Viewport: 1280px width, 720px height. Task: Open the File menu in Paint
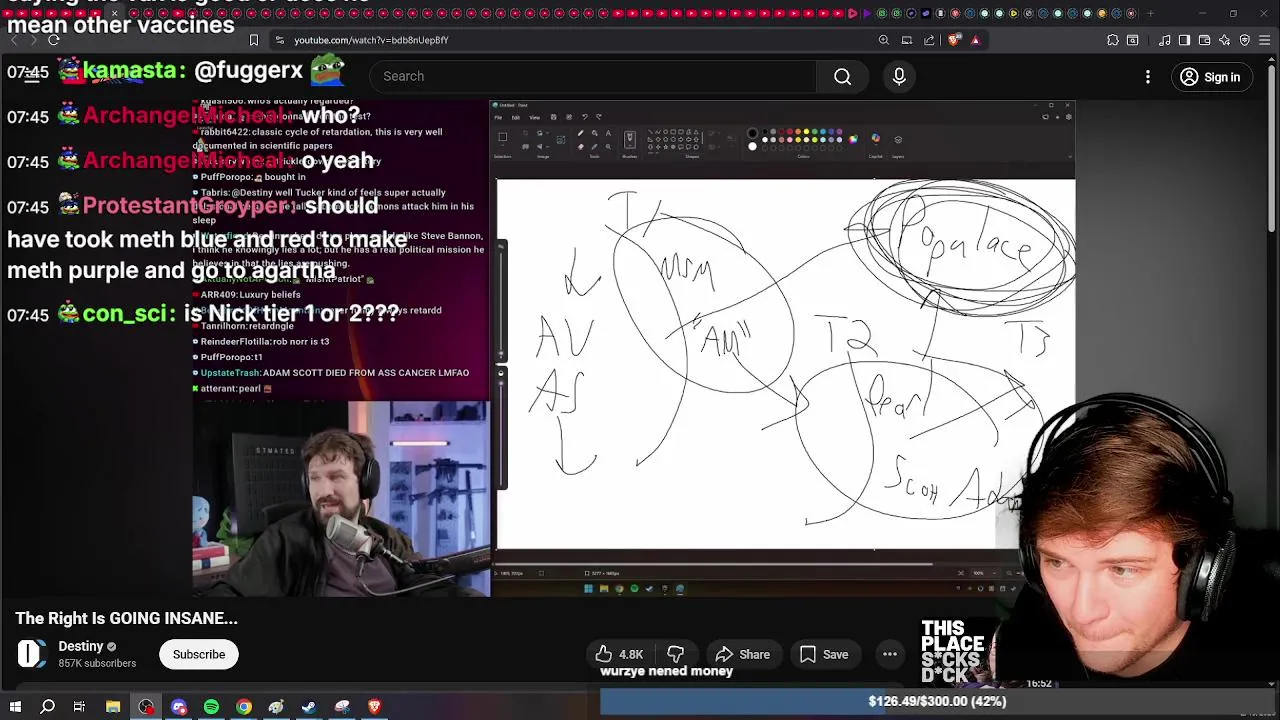[498, 117]
